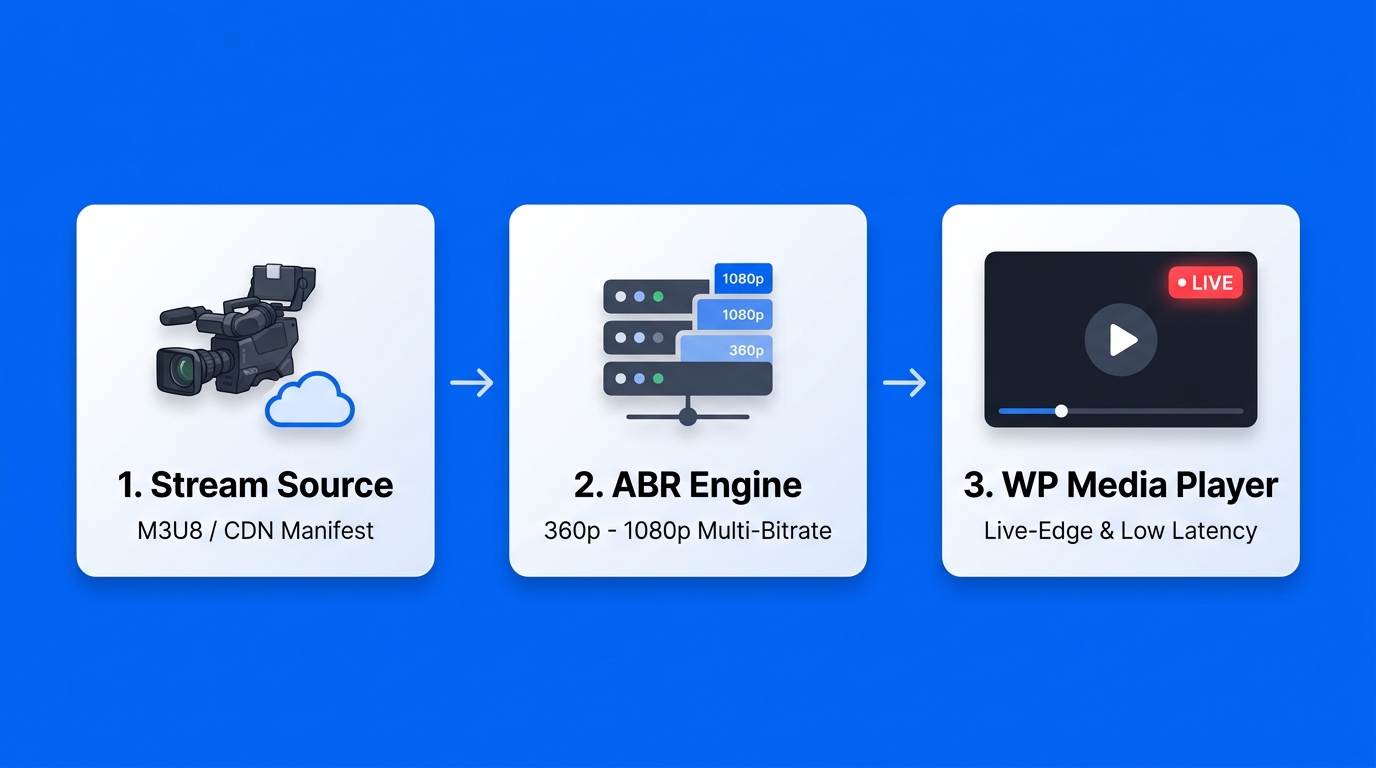
Task: Click the "Live-Edge & Low Latency" text
Action: pos(1121,530)
